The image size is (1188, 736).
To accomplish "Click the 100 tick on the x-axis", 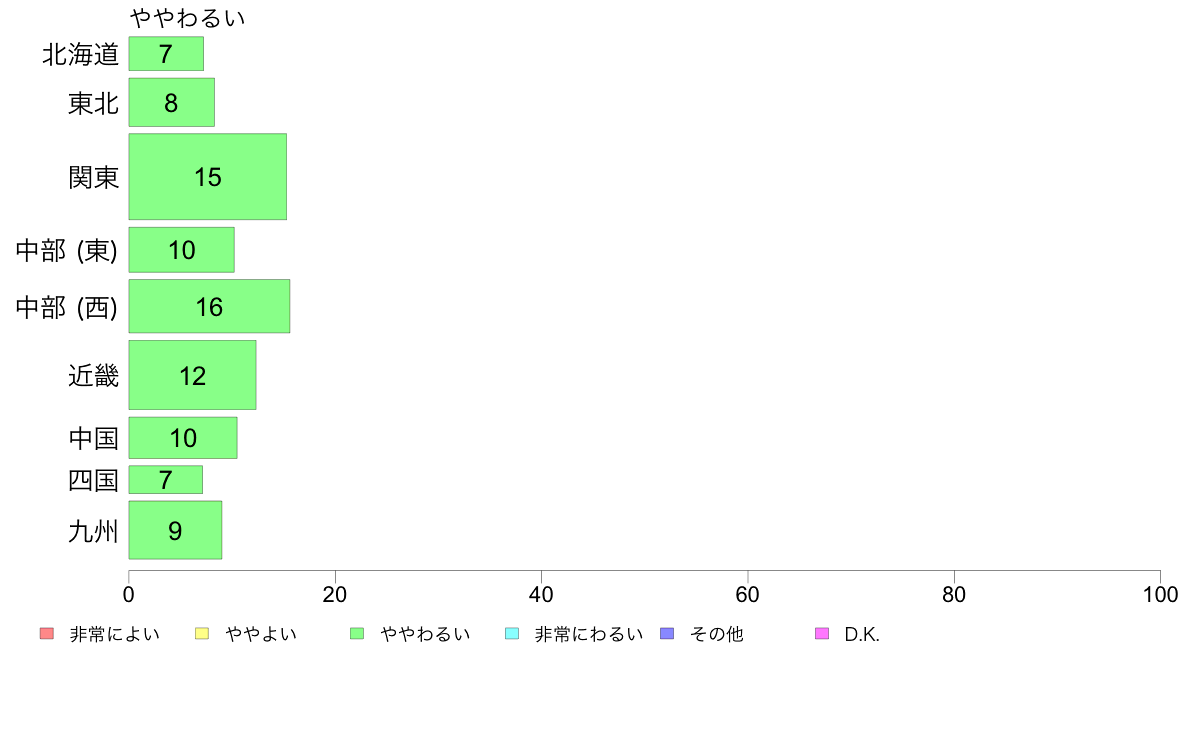I will (1160, 594).
